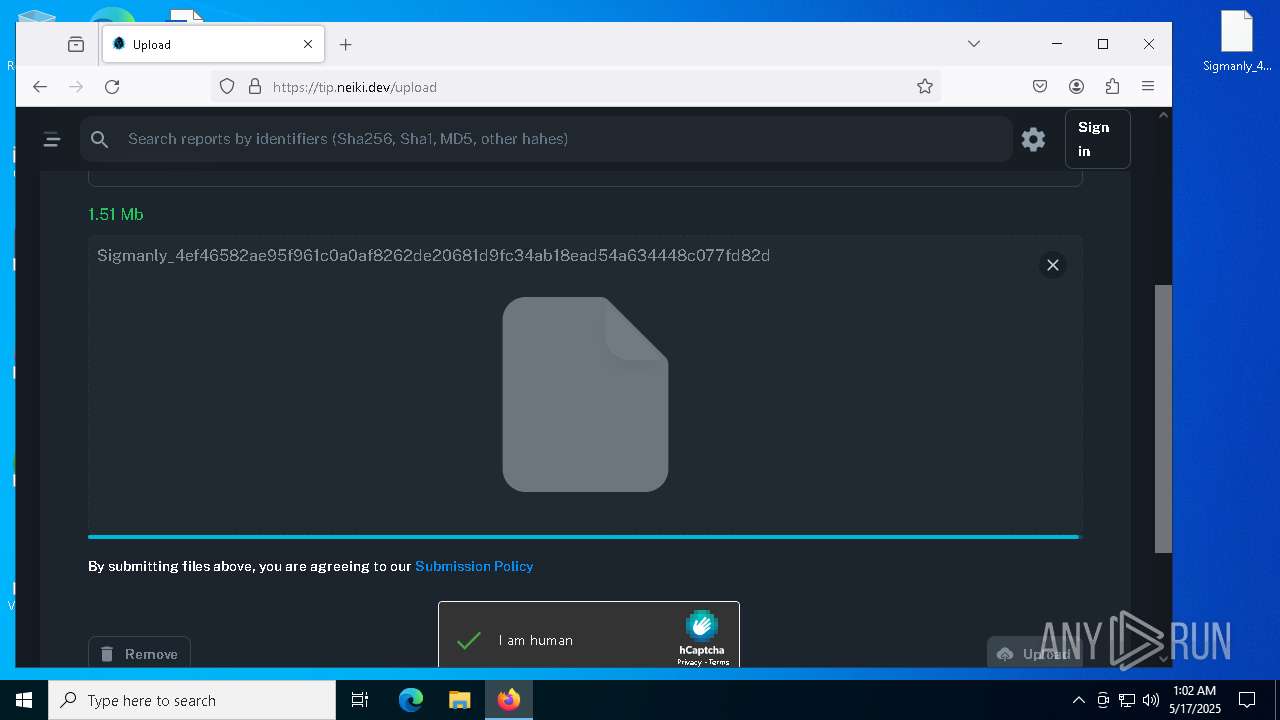Open hCaptcha Privacy link
This screenshot has height=720, width=1280.
(689, 662)
